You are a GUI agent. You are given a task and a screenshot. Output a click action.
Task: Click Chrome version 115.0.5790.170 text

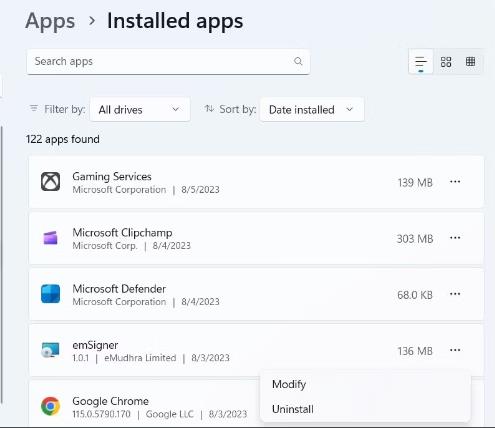pyautogui.click(x=101, y=414)
